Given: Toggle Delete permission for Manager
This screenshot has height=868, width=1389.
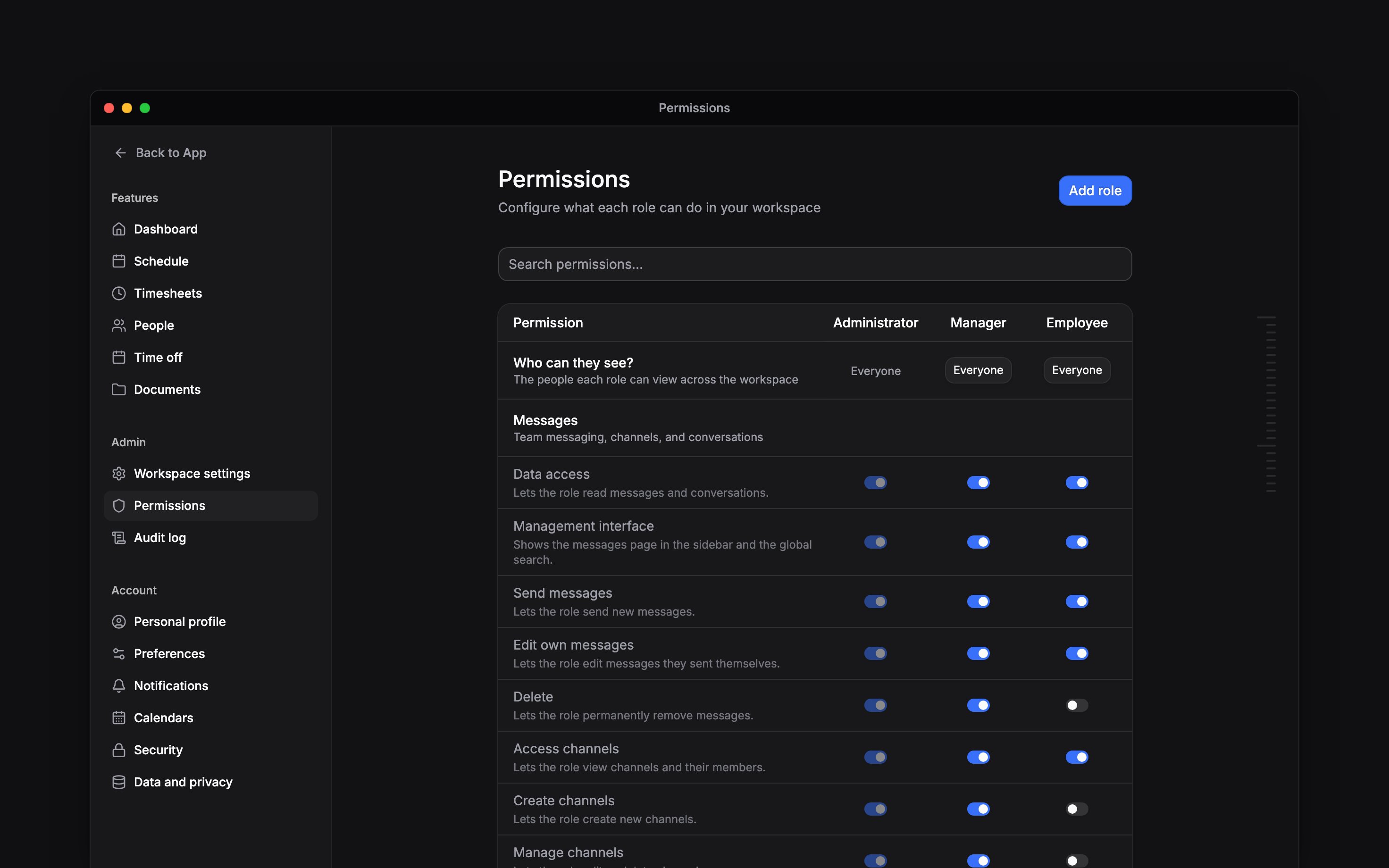Looking at the screenshot, I should tap(978, 706).
